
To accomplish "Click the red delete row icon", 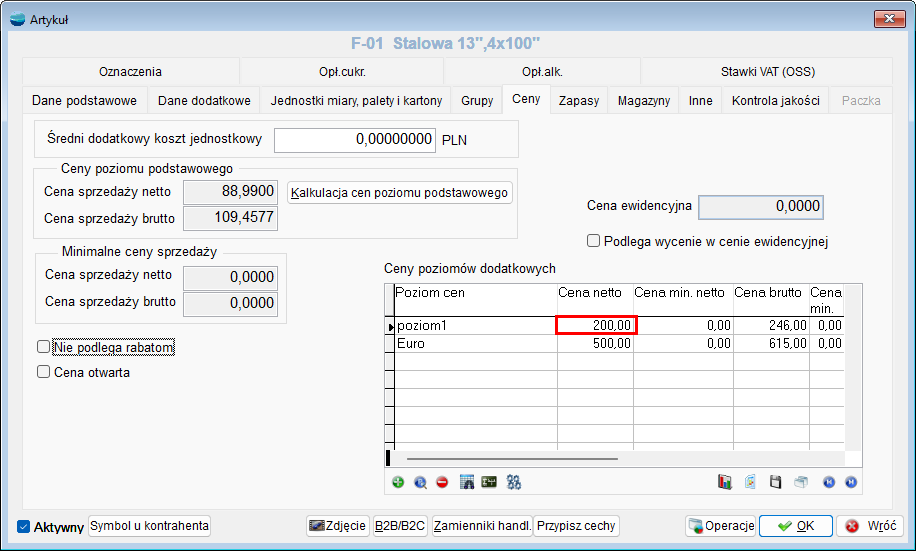I will (x=442, y=482).
